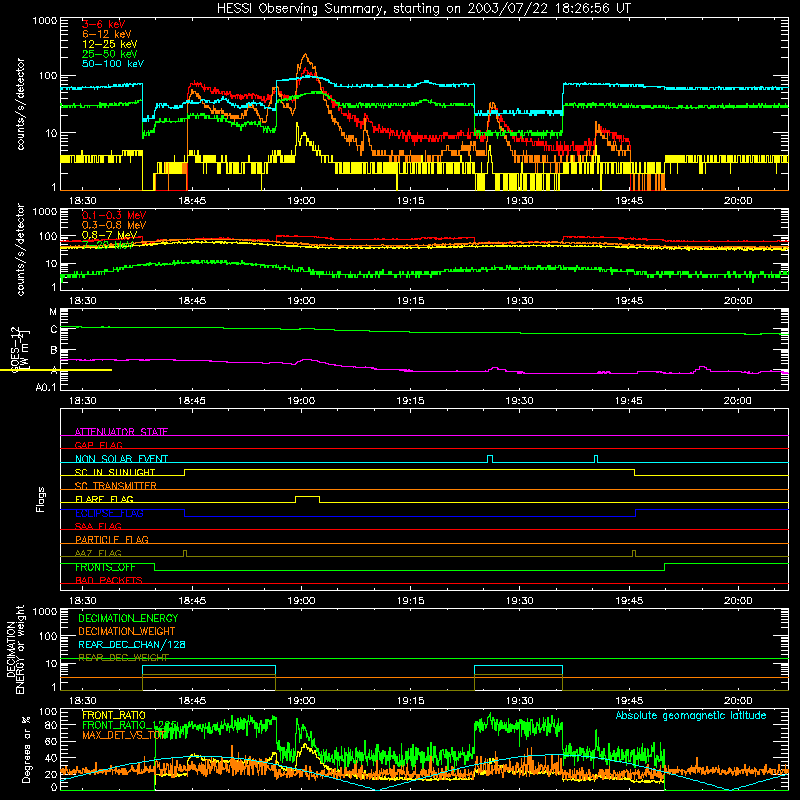Screen dimensions: 800x800
Task: Click the second NON_SOLAR_EVENT pulse near 19:40
Action: [x=596, y=459]
